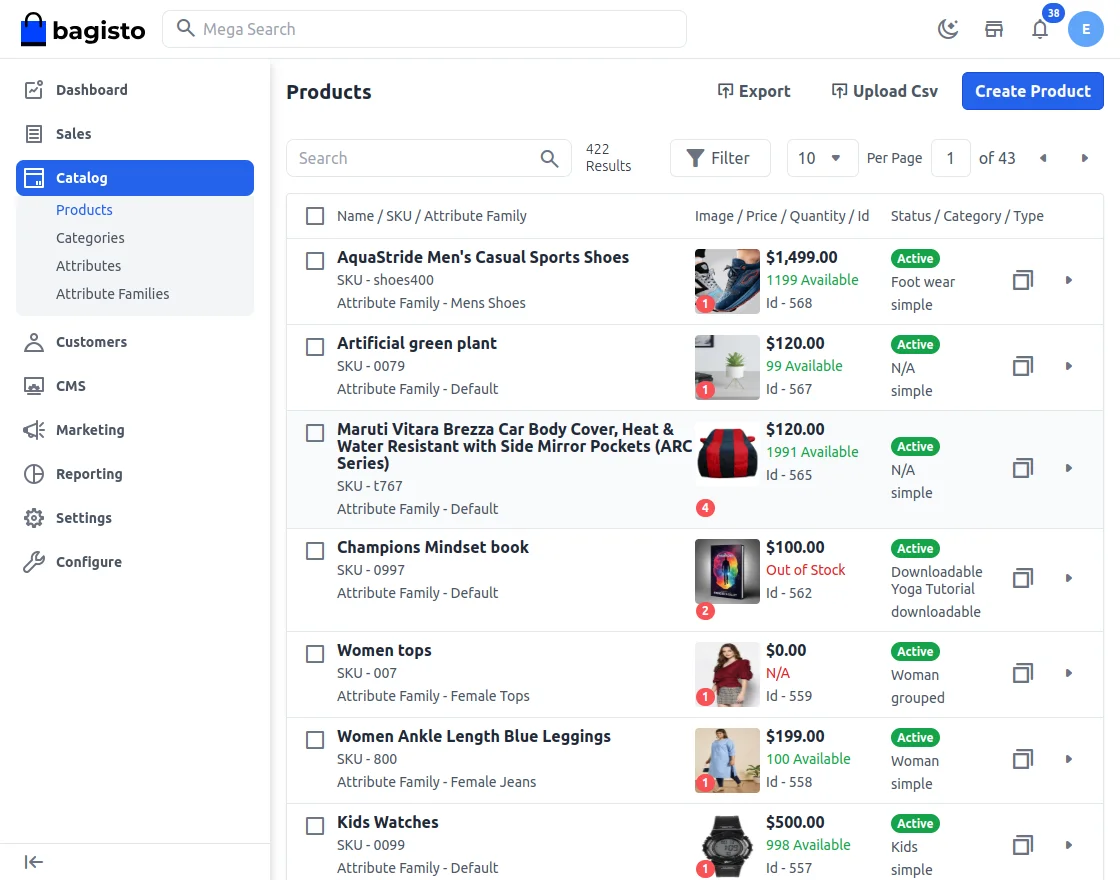Click the magnifier icon in the product search bar

click(549, 158)
